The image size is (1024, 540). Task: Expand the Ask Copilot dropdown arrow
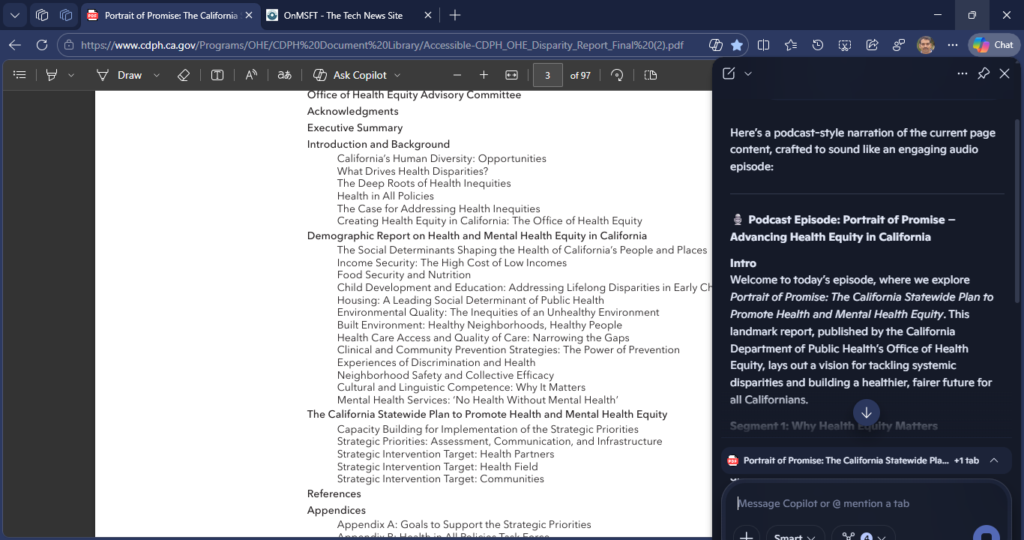tap(397, 75)
